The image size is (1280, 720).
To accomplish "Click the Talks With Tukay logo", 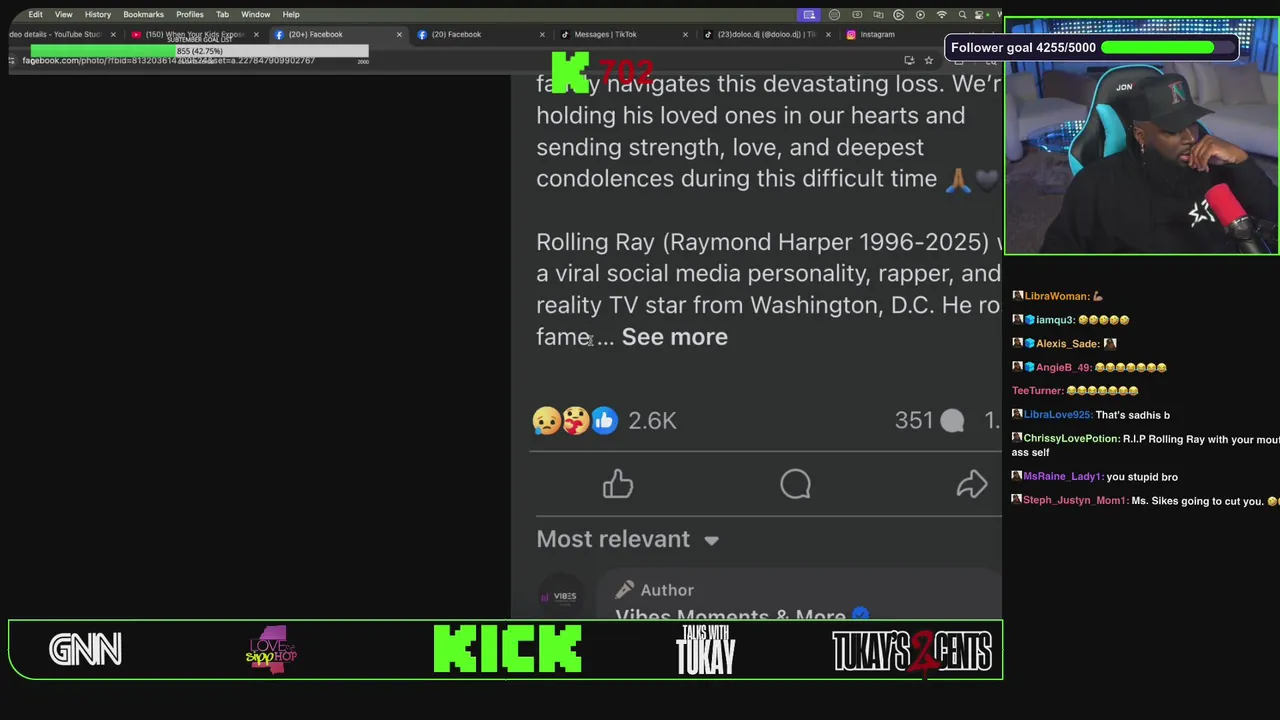I will (x=706, y=650).
